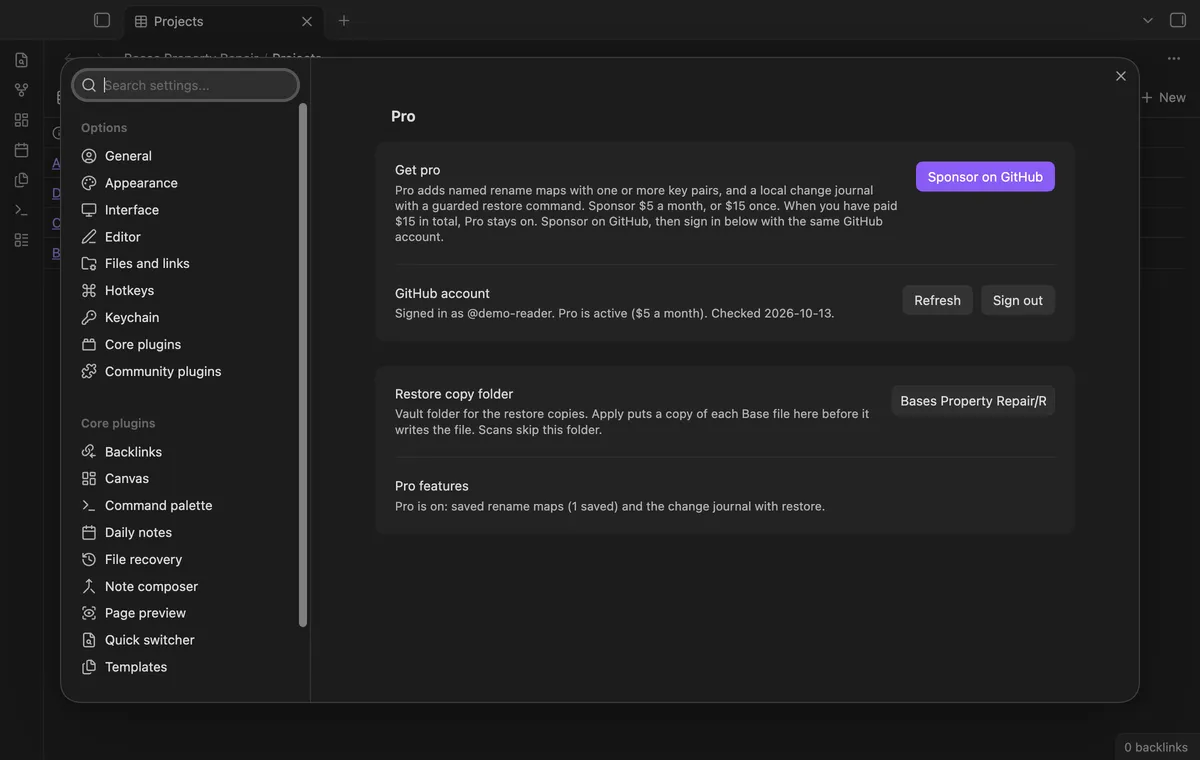
Task: Toggle the left sidebar icon
Action: [102, 20]
